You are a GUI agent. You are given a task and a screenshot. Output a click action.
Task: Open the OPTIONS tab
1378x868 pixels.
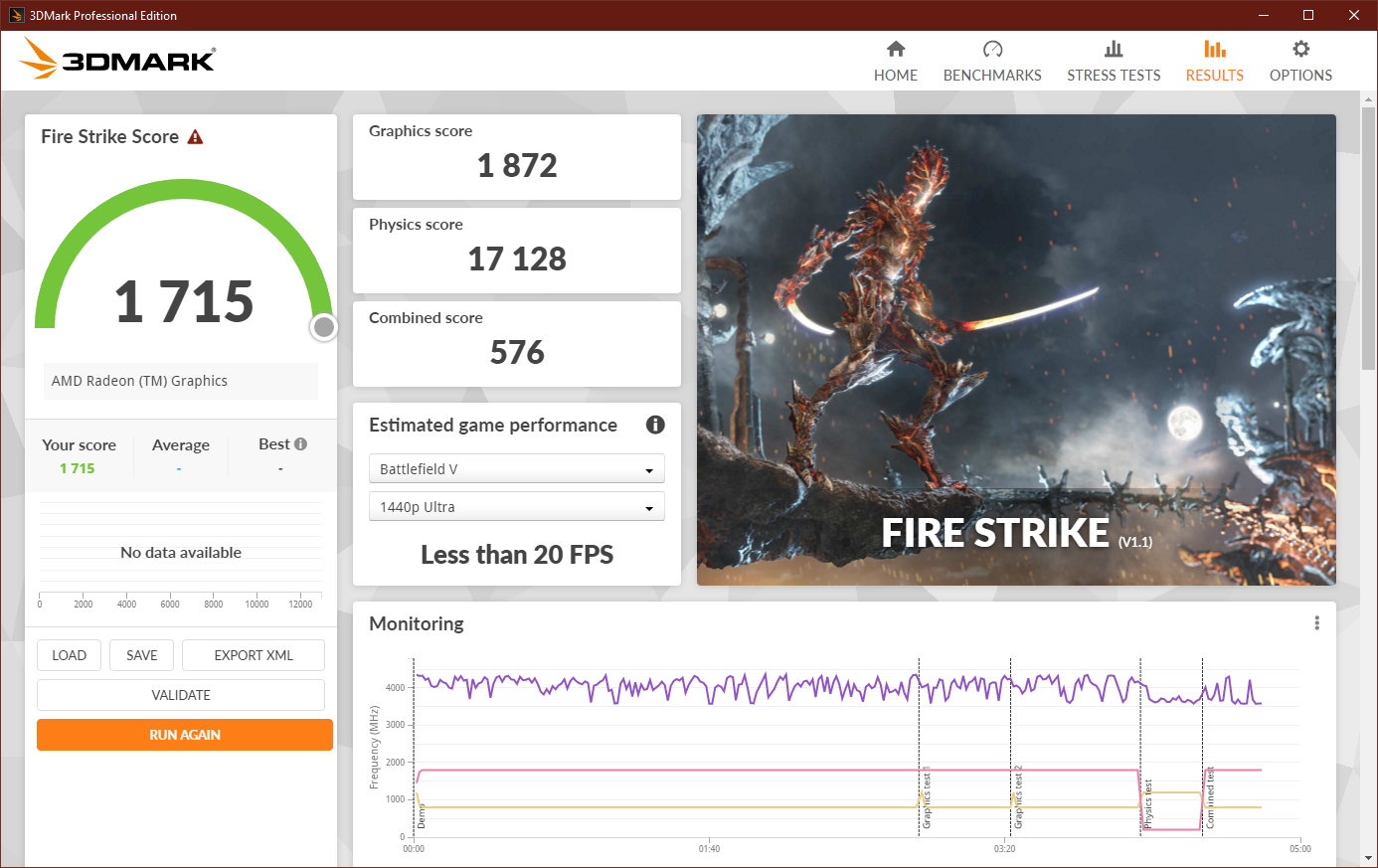(x=1300, y=62)
